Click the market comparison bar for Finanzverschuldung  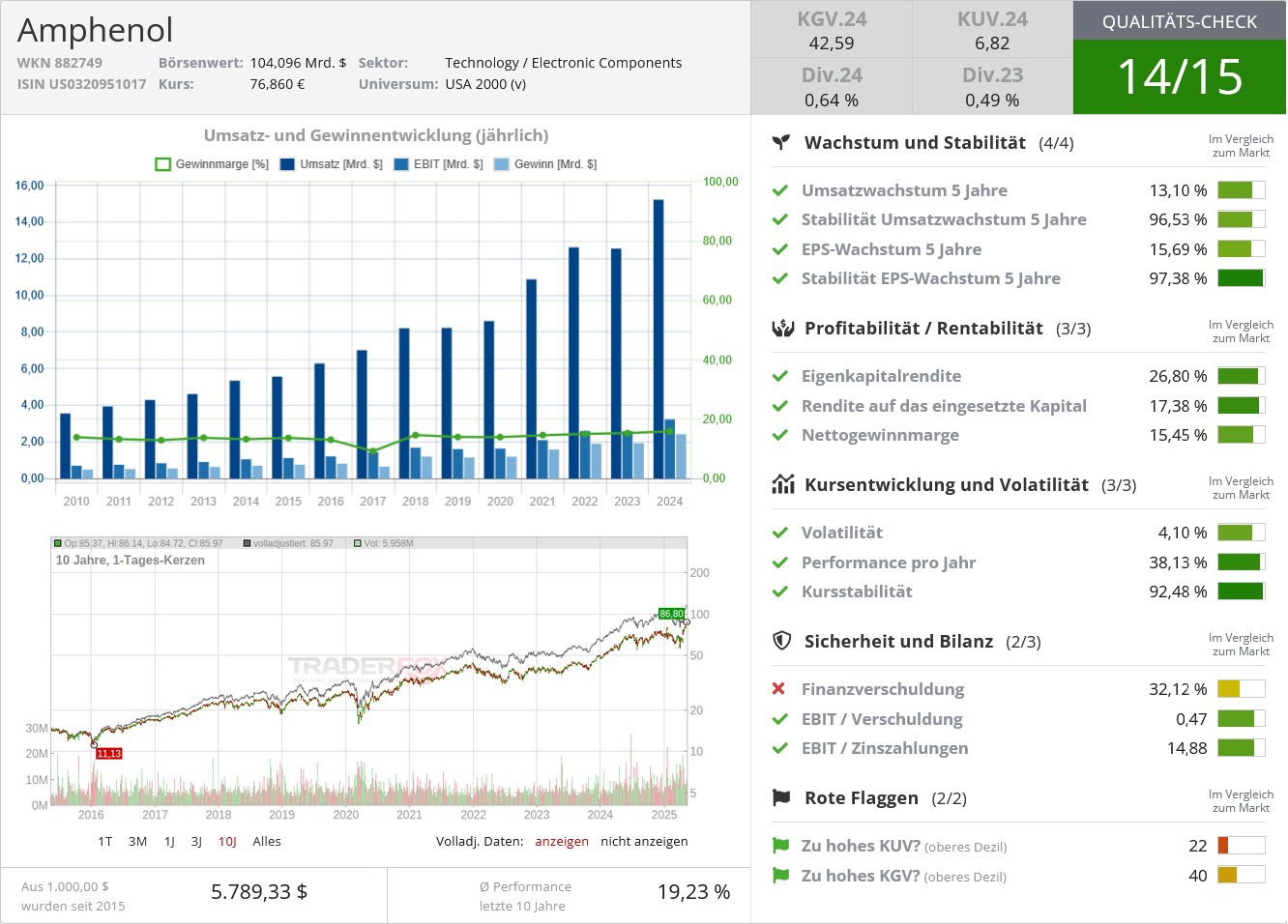[1242, 689]
